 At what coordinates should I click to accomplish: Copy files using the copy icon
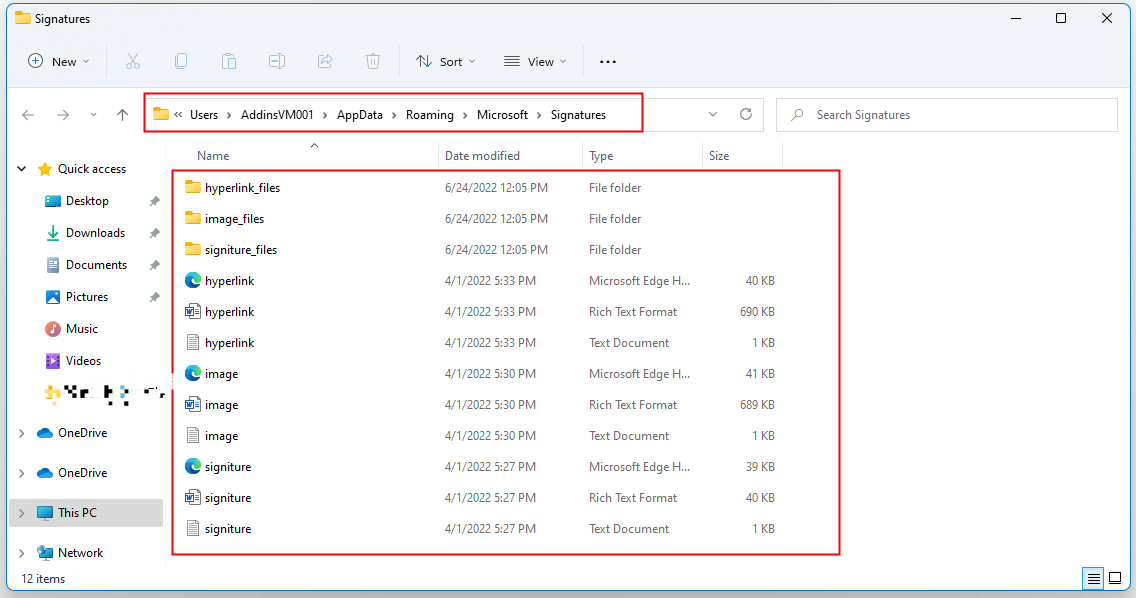click(x=181, y=61)
